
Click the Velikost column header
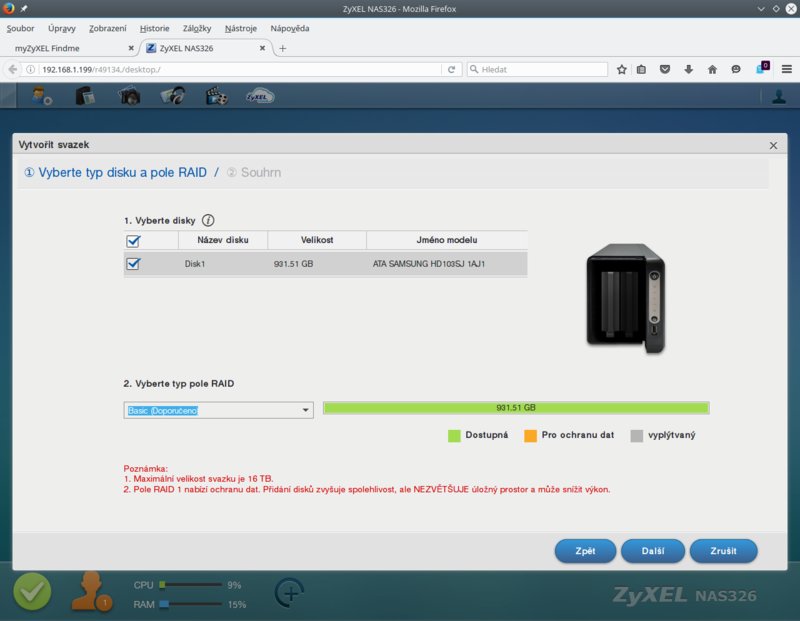[317, 240]
